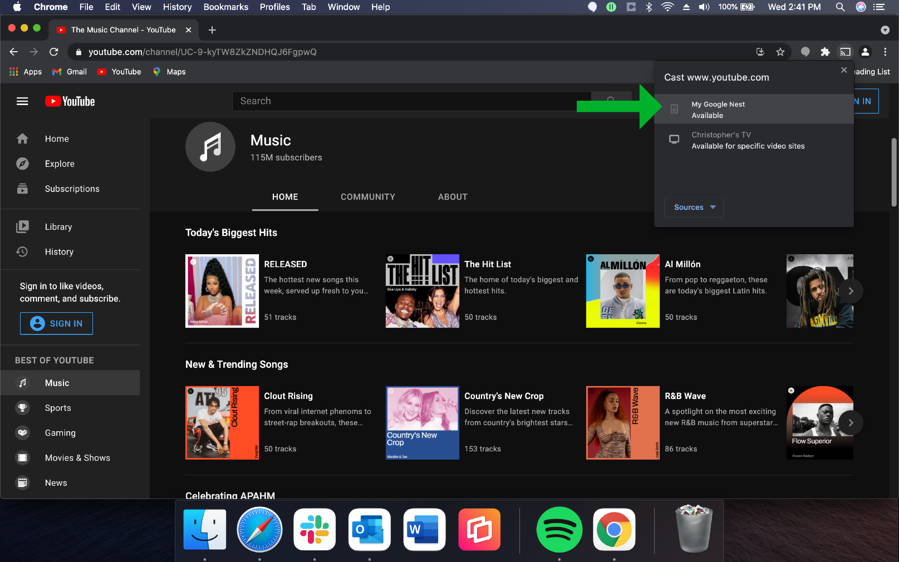Reload the page
Screen dimensions: 899x562
(54, 52)
